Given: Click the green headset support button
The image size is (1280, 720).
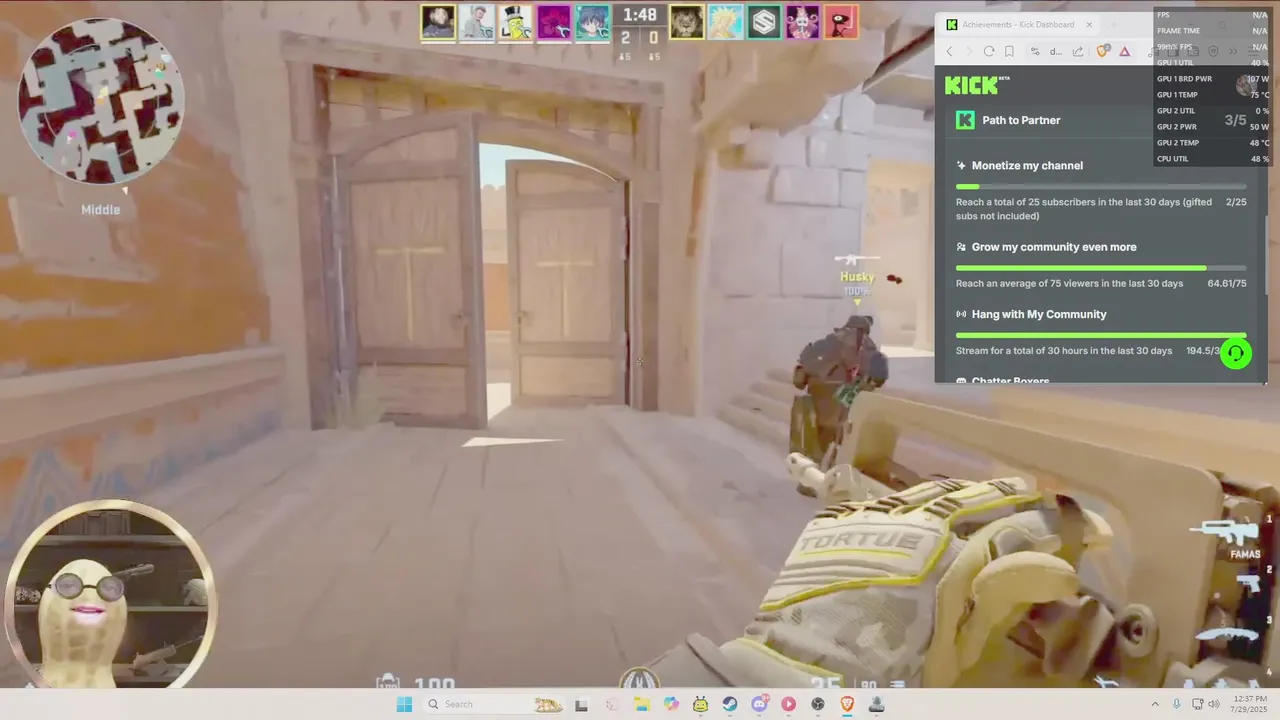Looking at the screenshot, I should point(1236,353).
